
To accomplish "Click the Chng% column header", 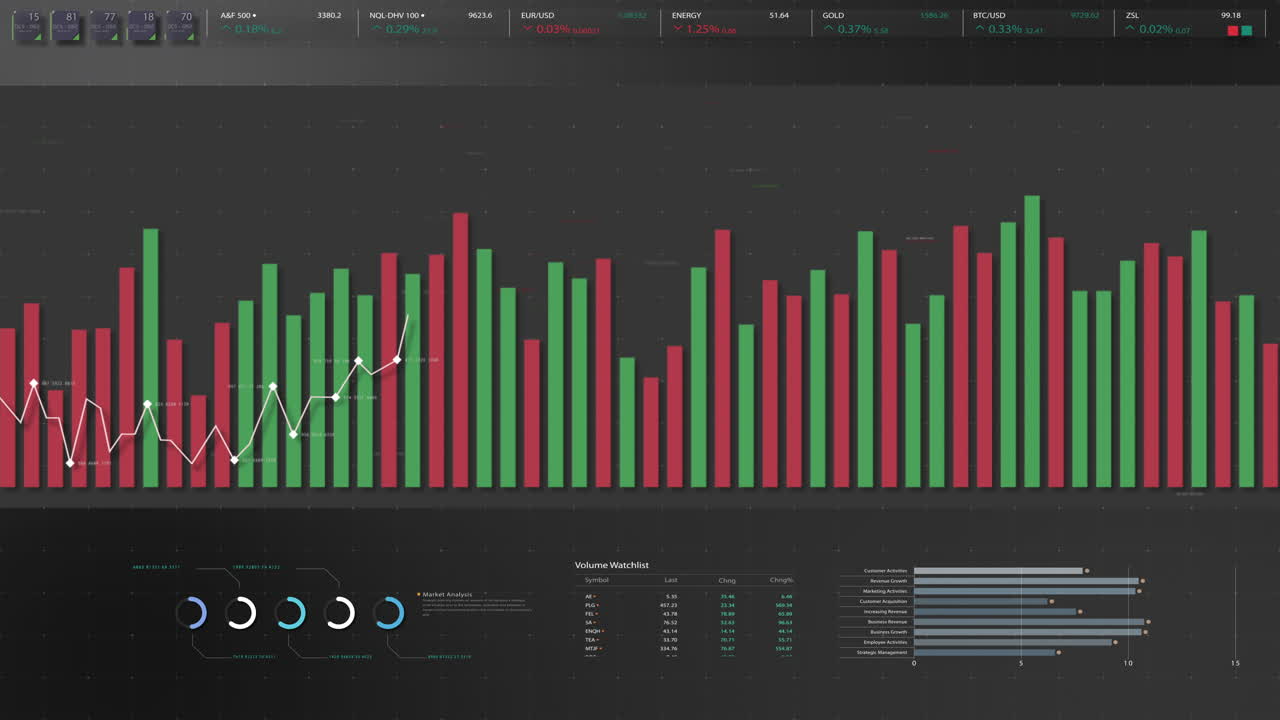I will tap(781, 580).
